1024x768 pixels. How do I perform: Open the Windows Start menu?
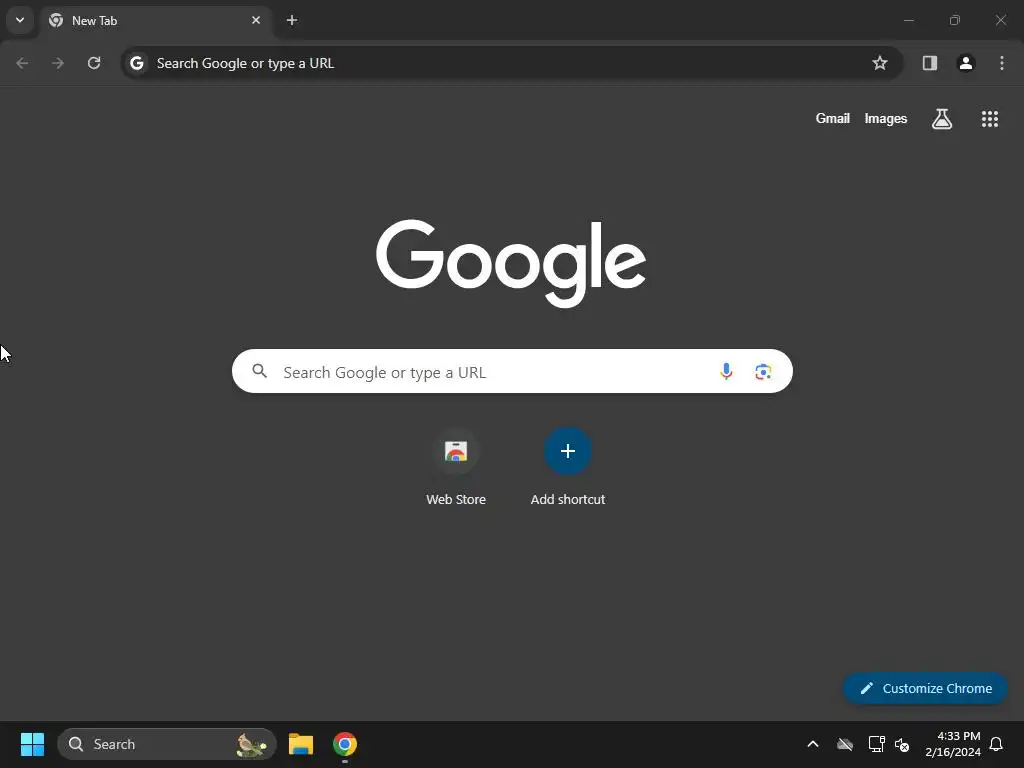pos(32,744)
